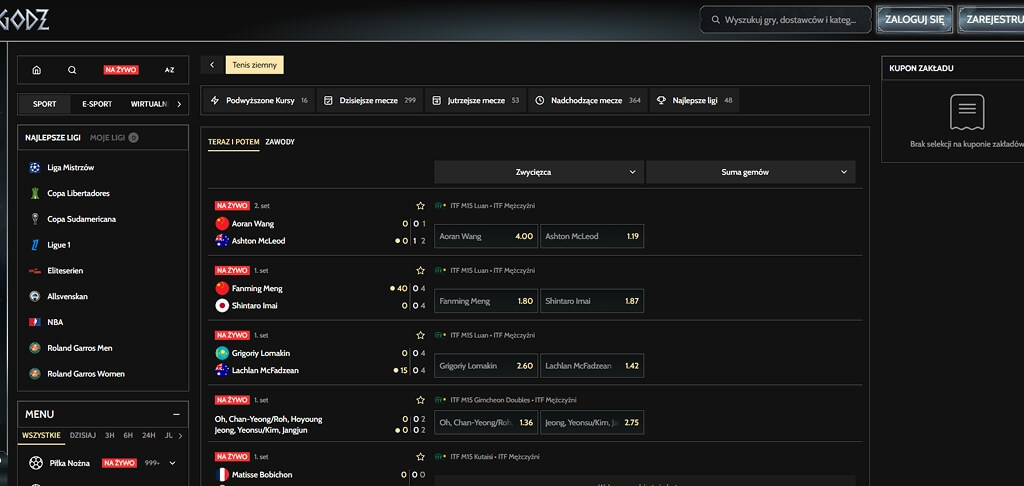Select 3H time filter
1024x486 pixels.
110,436
